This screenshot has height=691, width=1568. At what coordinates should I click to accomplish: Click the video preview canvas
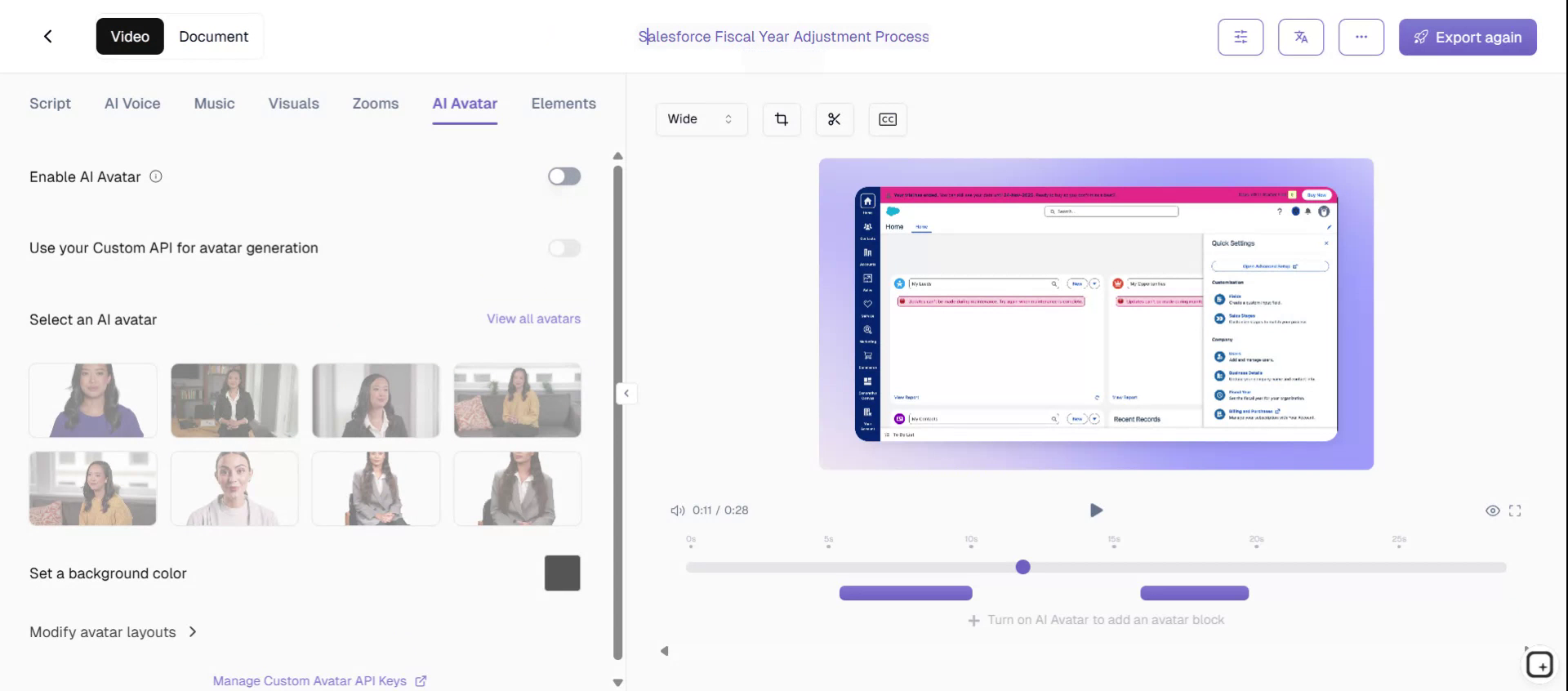pyautogui.click(x=1096, y=314)
